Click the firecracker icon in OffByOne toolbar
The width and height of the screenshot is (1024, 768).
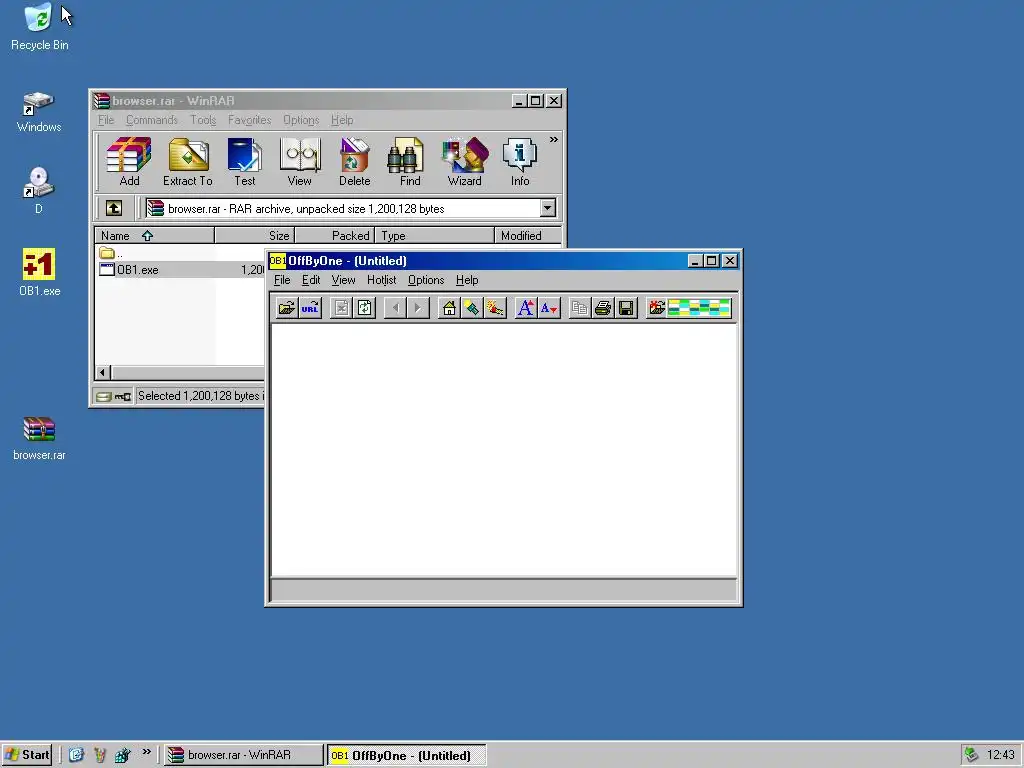tap(495, 308)
